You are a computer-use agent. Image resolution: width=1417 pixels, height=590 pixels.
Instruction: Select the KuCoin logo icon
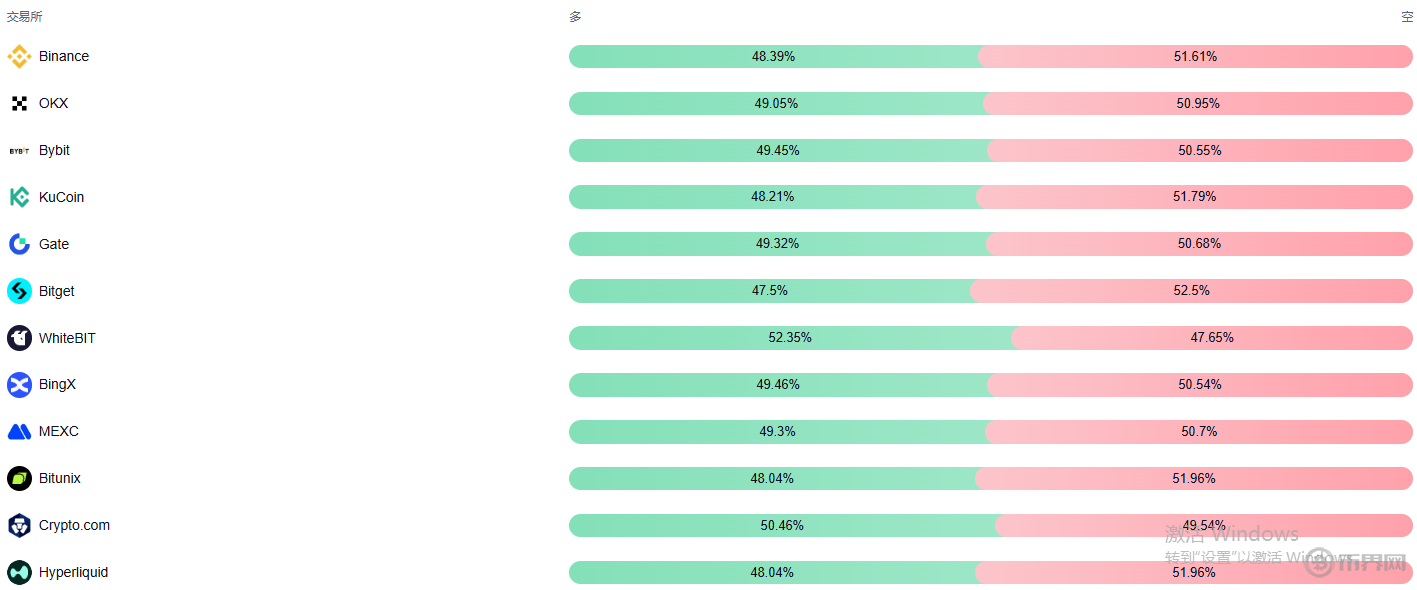point(19,197)
